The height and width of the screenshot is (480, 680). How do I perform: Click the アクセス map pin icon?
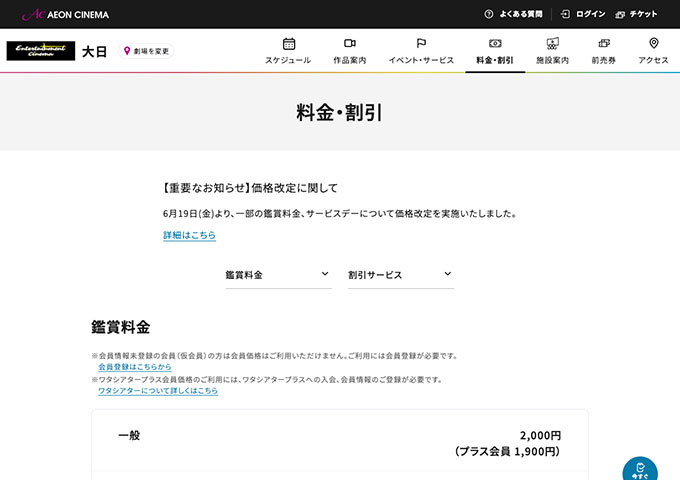(654, 43)
